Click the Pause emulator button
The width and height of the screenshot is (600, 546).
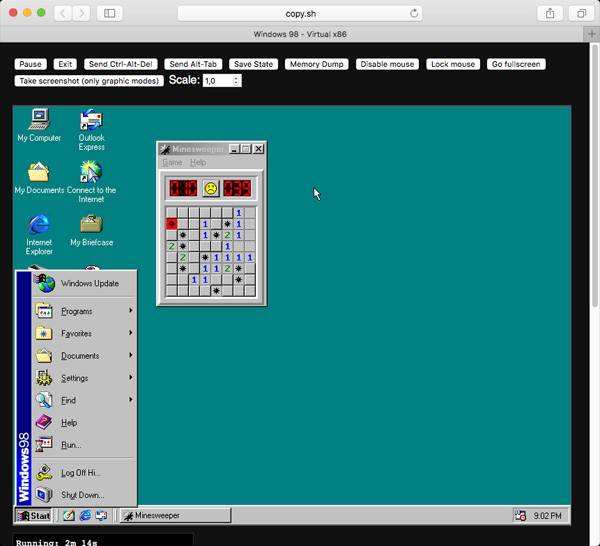[31, 64]
